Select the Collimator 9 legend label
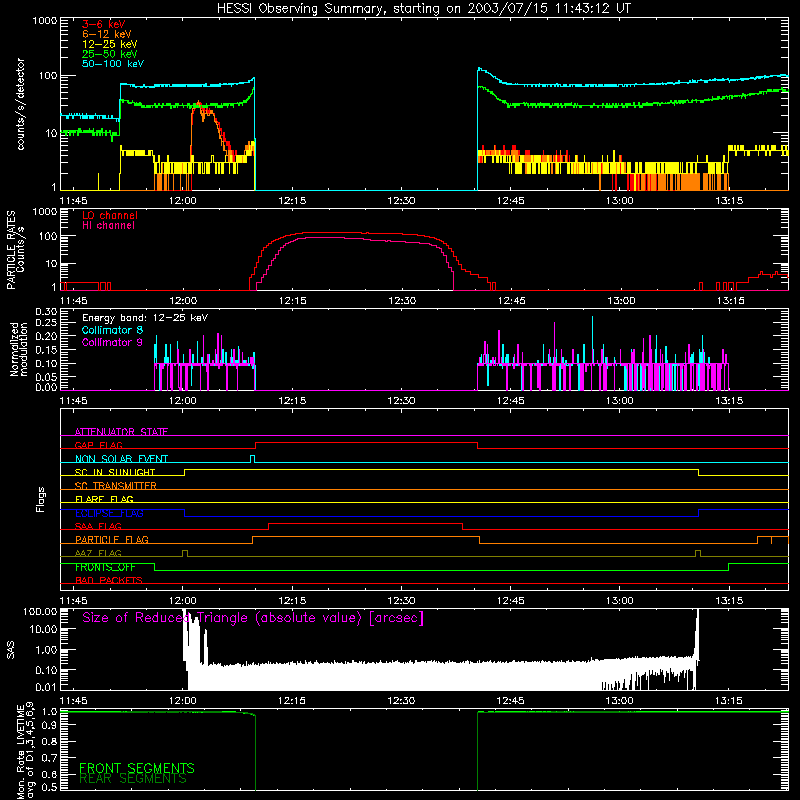Screen dimensions: 800x800 (112, 342)
